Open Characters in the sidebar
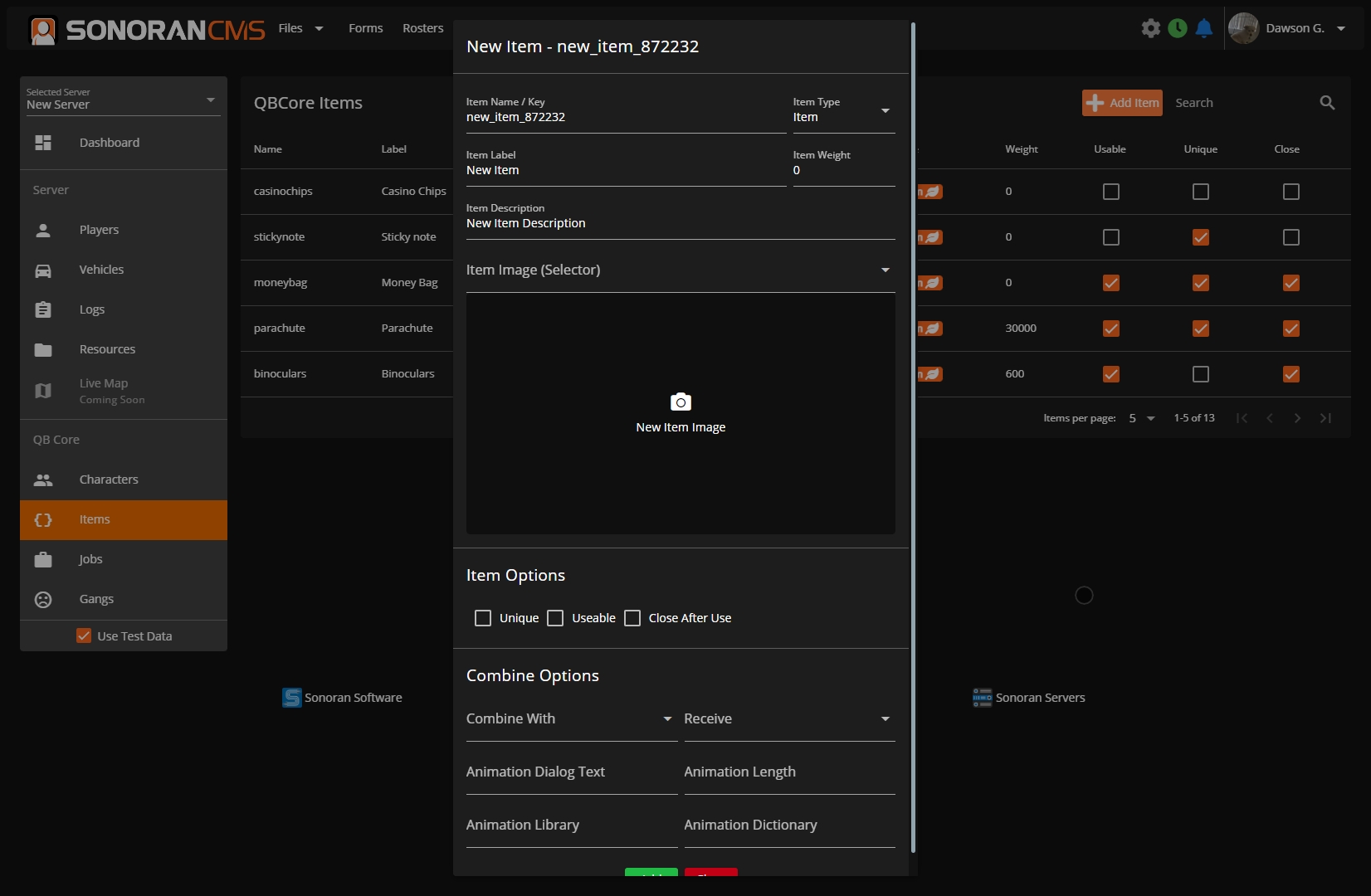The height and width of the screenshot is (896, 1371). pos(109,480)
